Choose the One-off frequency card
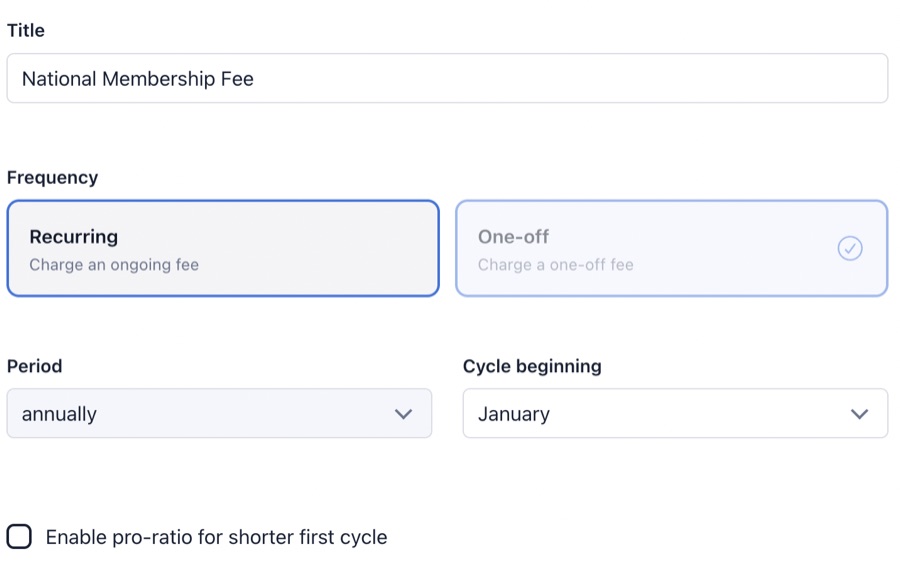900x568 pixels. [670, 249]
